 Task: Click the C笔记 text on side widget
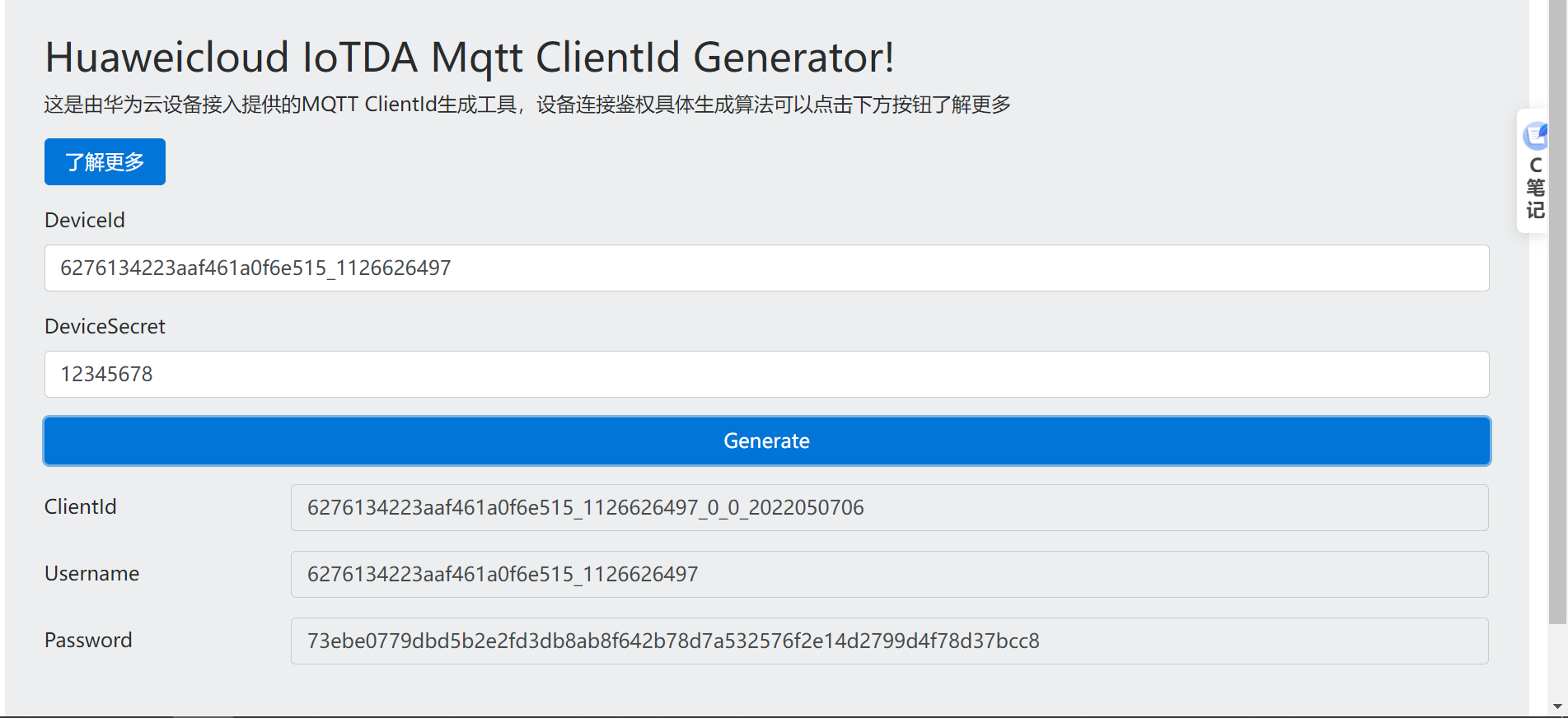click(1535, 188)
